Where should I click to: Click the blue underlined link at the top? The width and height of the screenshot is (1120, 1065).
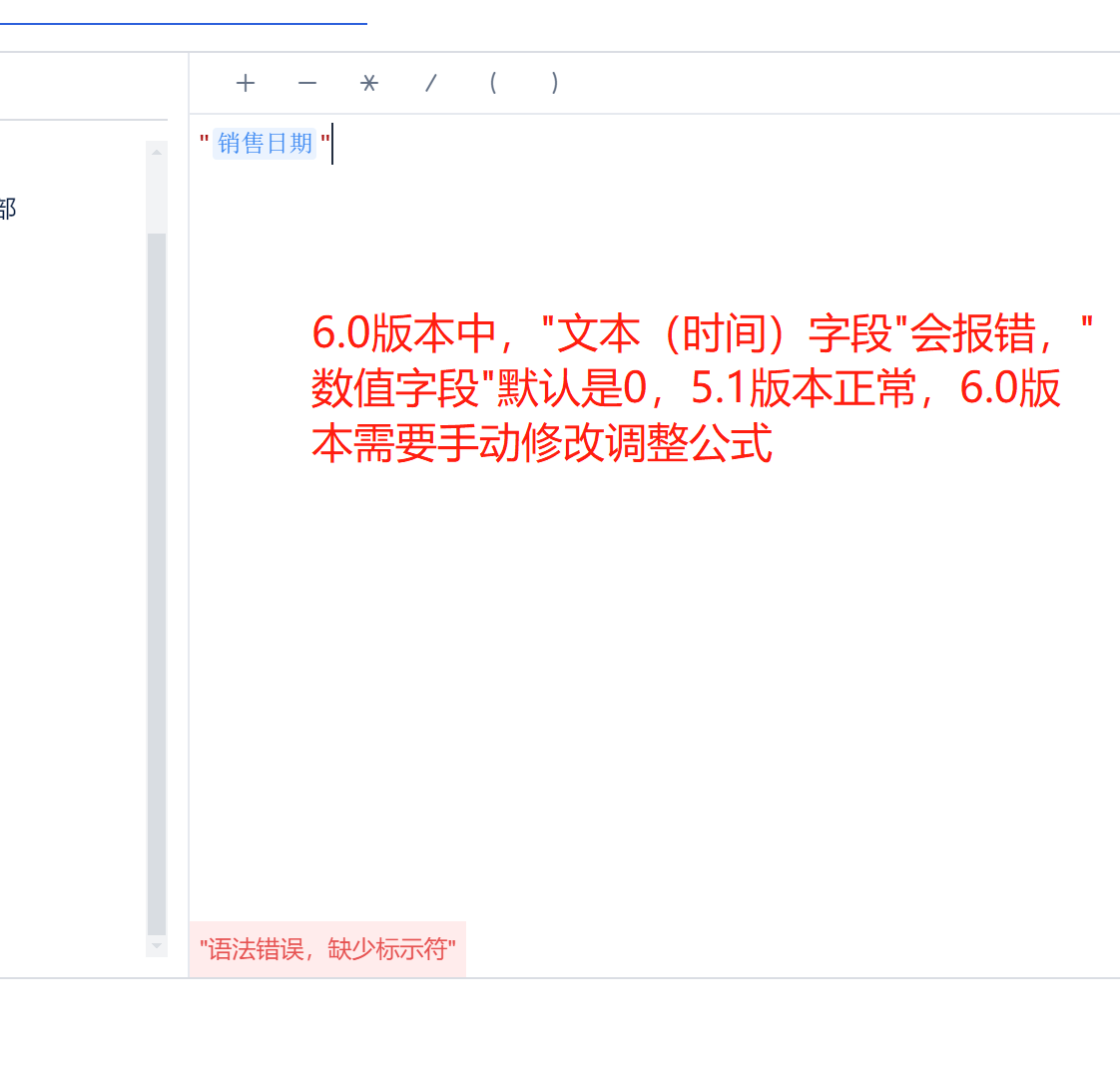pos(180,20)
